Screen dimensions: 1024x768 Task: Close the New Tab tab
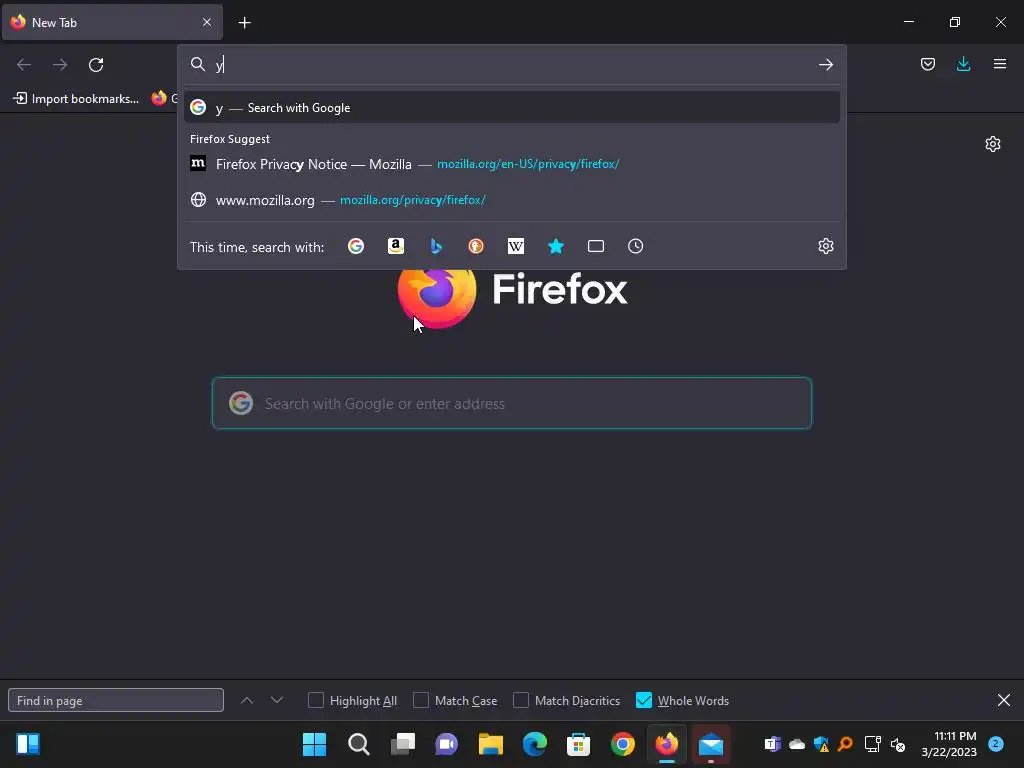207,22
